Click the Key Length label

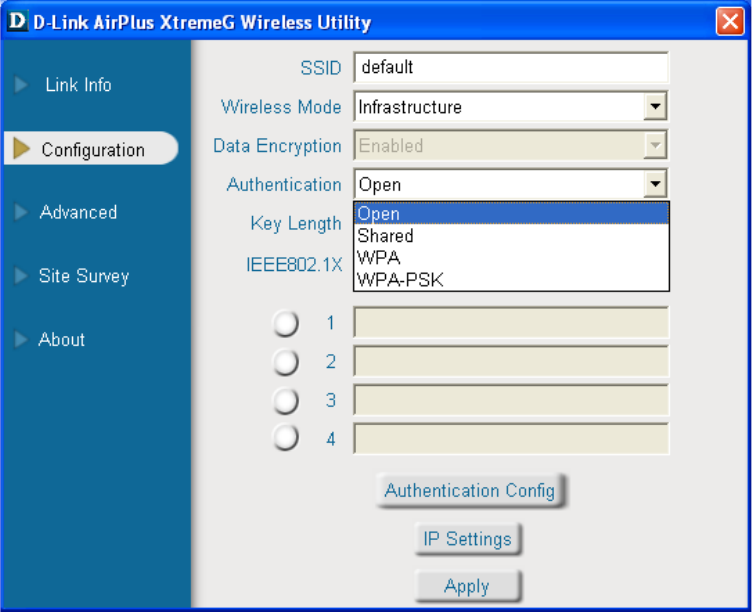[x=296, y=224]
